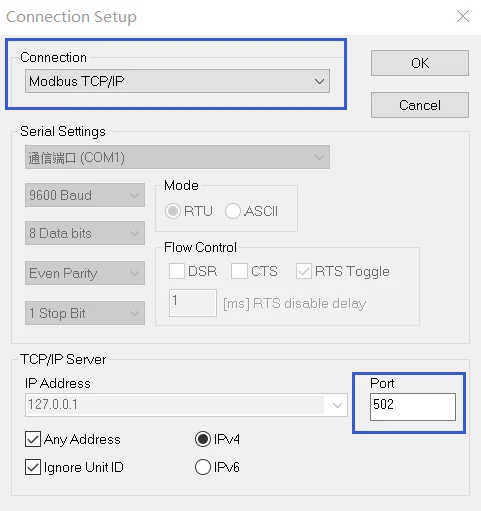Toggle the CTS flow control checkbox
481x511 pixels.
[239, 271]
